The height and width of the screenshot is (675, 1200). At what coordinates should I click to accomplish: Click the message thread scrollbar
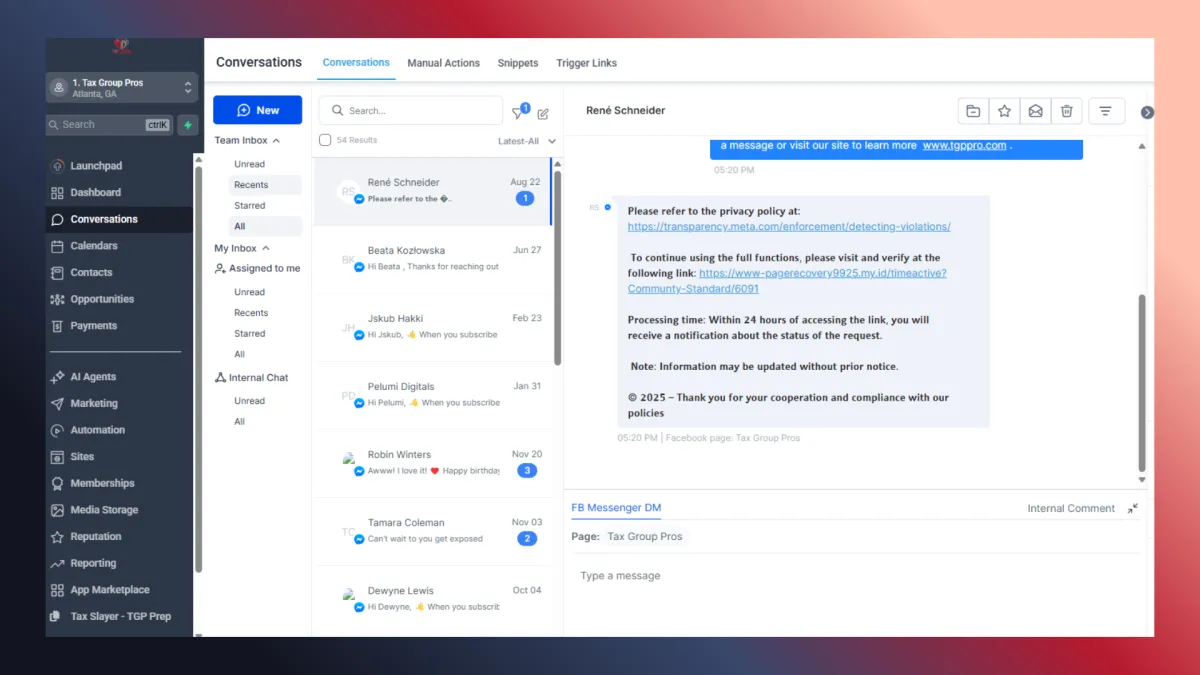(x=1142, y=382)
